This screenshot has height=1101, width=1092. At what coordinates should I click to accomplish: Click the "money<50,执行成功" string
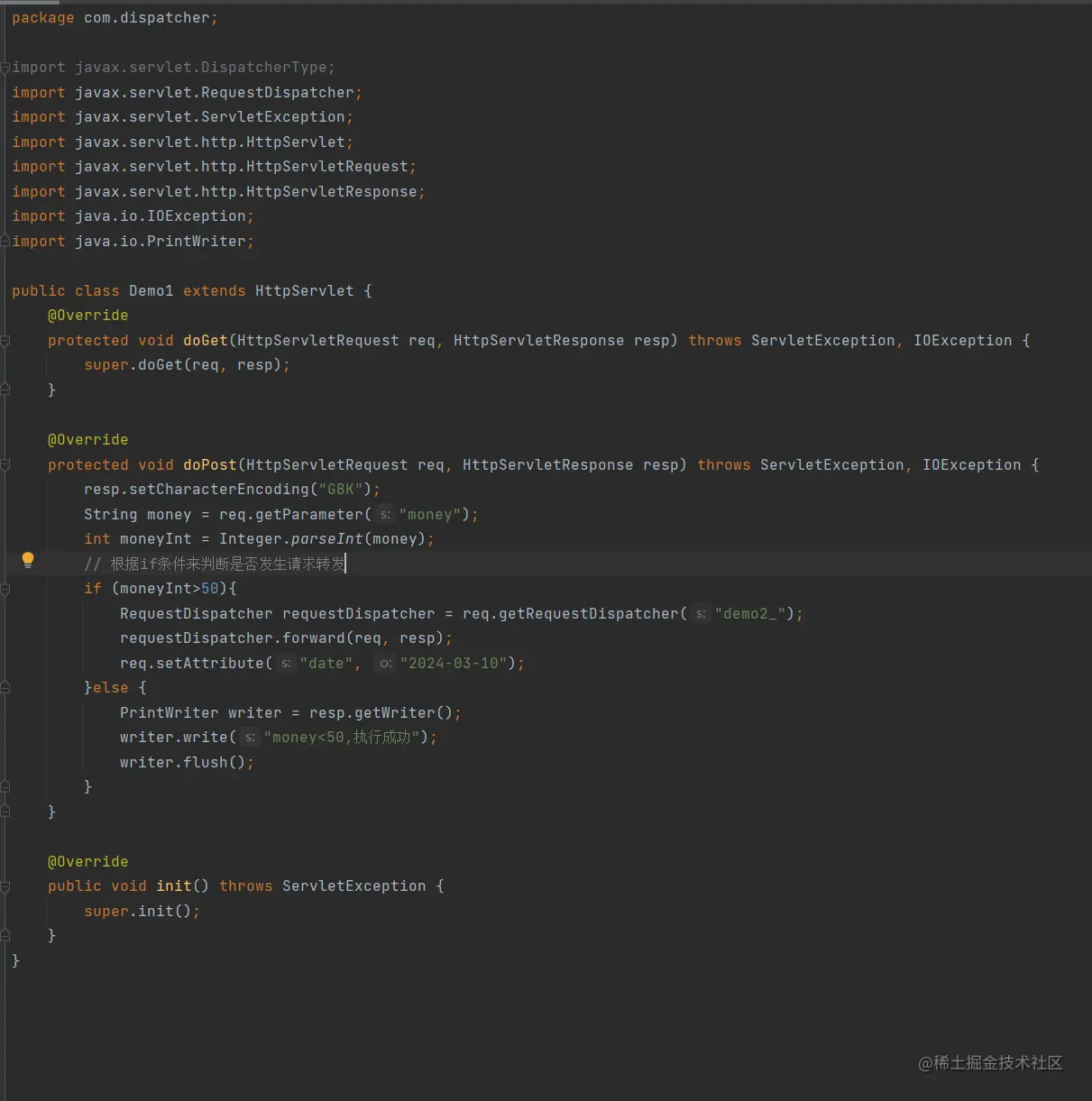click(x=342, y=738)
